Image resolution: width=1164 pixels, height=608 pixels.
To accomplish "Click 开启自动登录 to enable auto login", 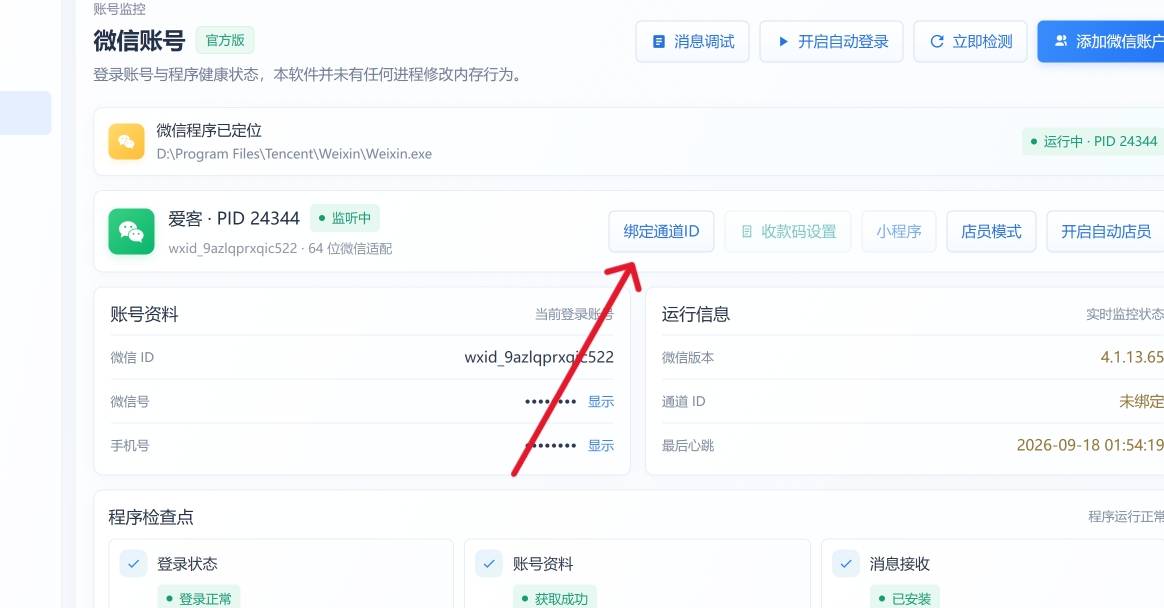I will click(831, 42).
